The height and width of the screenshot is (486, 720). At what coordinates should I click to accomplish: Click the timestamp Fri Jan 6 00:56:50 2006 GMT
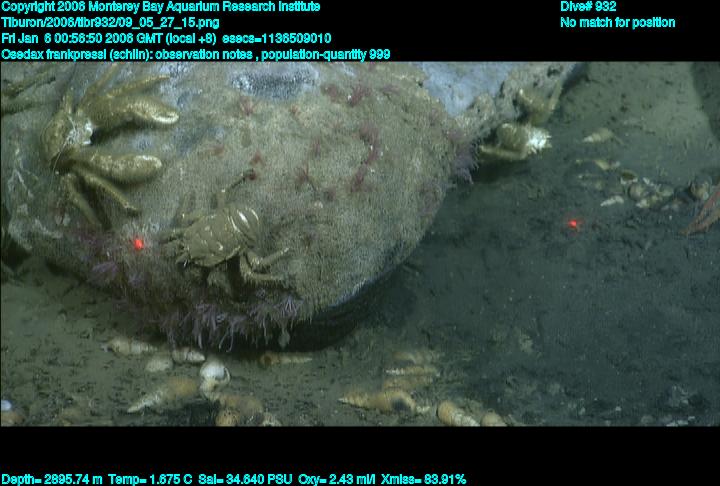tap(82, 38)
